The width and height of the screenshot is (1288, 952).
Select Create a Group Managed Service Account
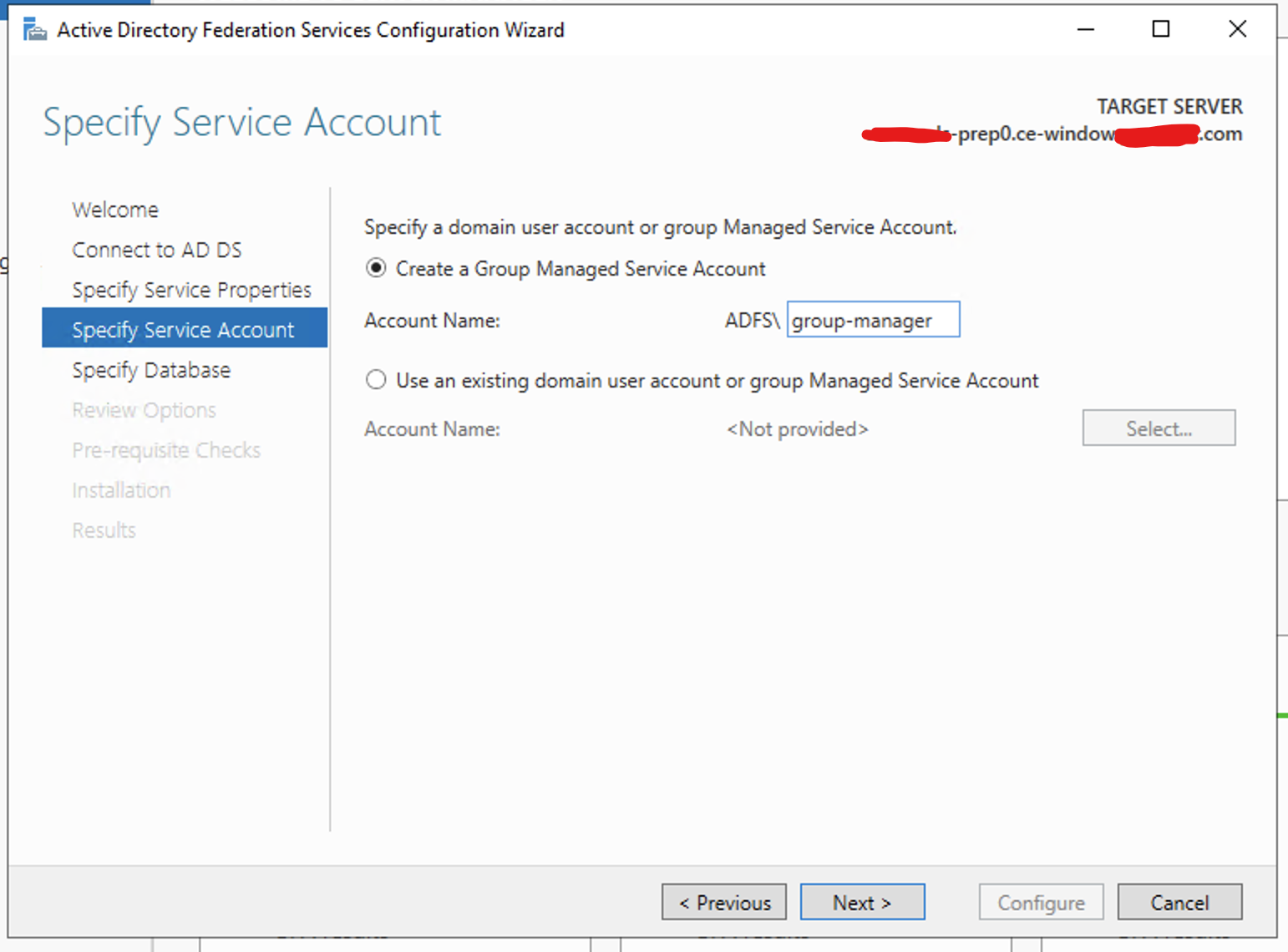tap(376, 268)
